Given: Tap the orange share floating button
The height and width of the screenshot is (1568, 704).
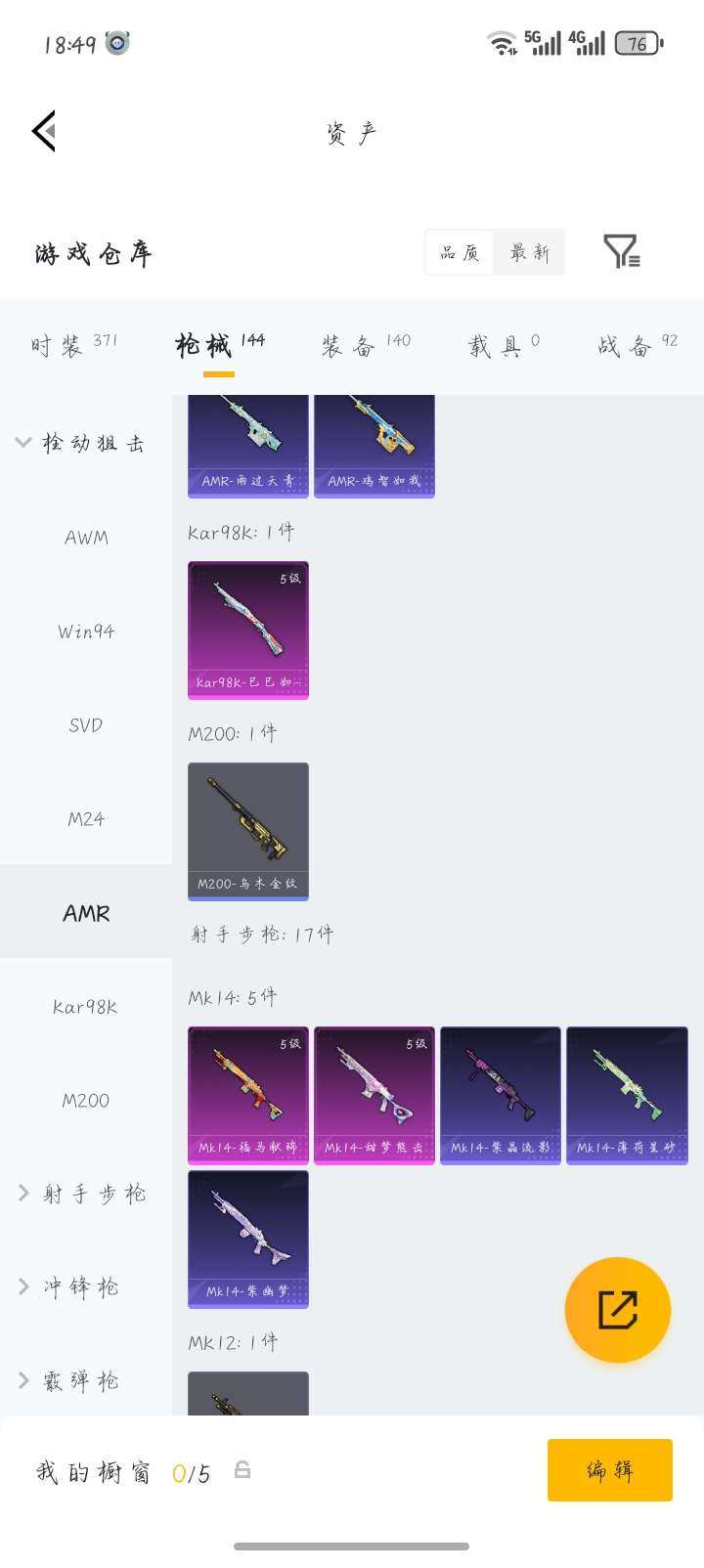Looking at the screenshot, I should click(x=617, y=1309).
